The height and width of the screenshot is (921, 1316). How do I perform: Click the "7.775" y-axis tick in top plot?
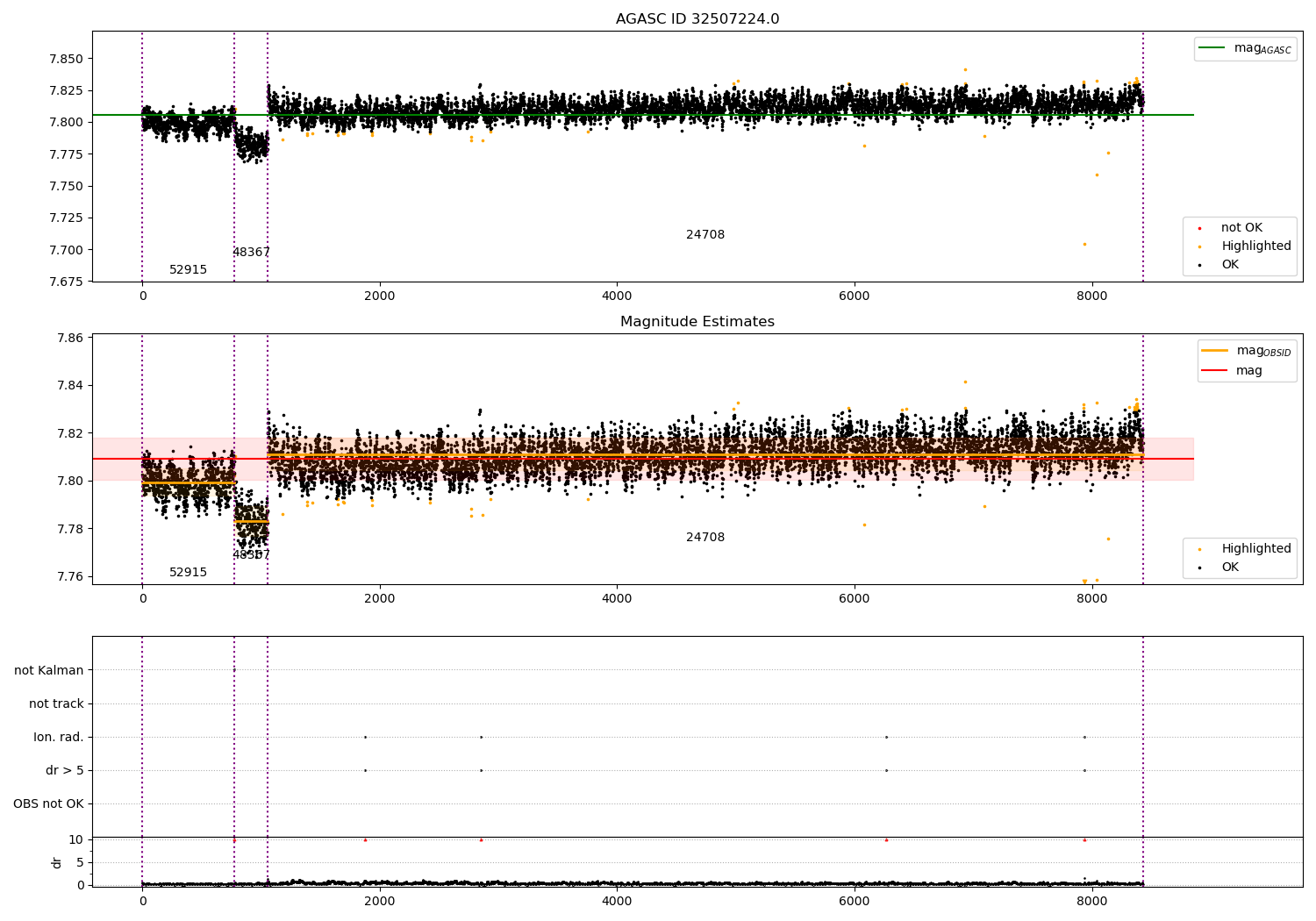tap(67, 154)
